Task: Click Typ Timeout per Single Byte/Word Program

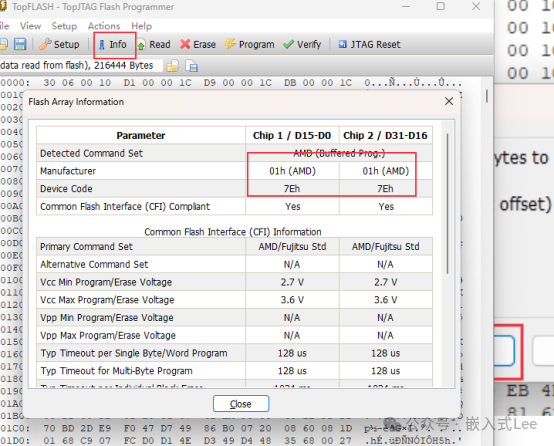Action: (x=134, y=353)
